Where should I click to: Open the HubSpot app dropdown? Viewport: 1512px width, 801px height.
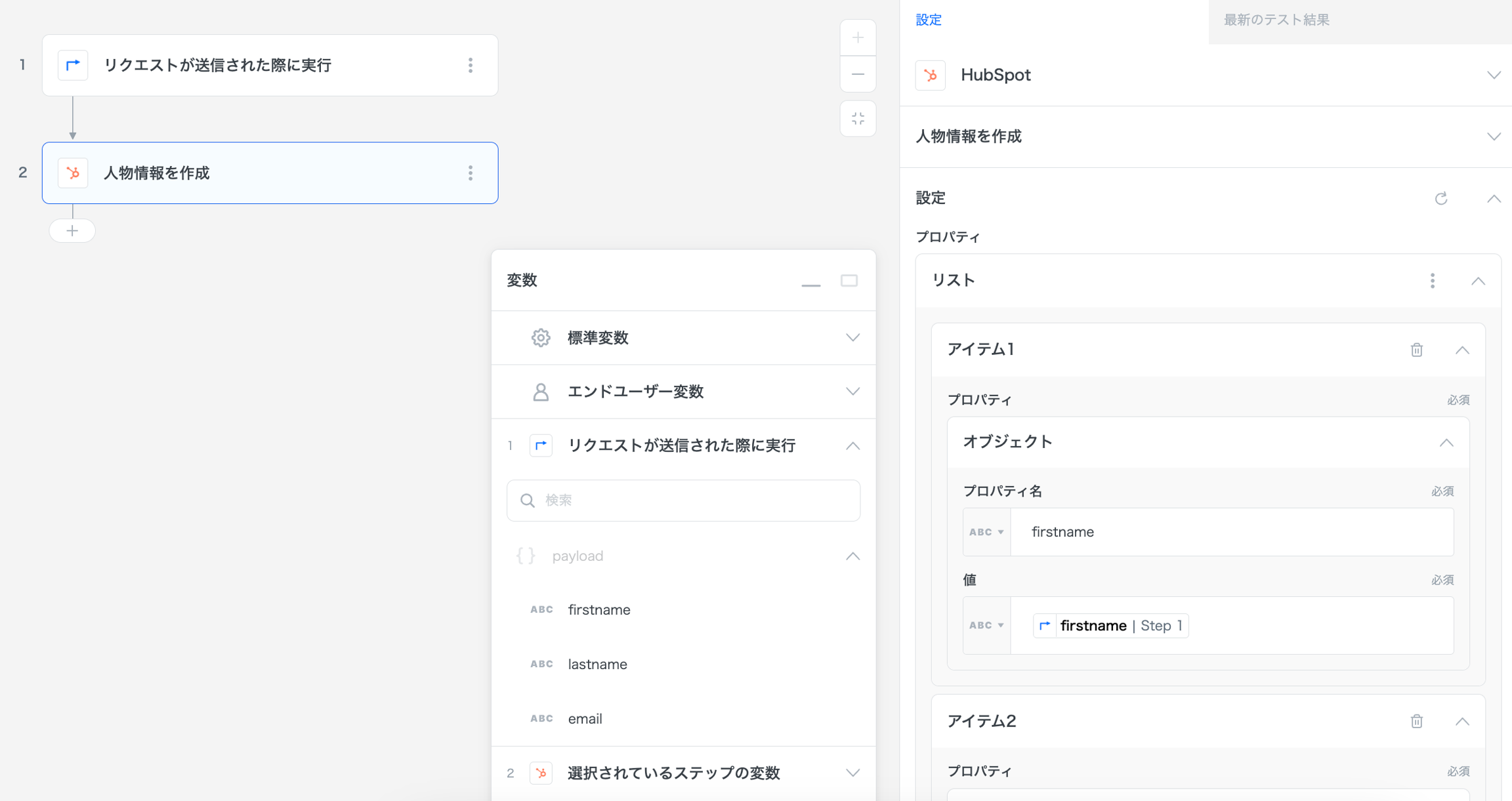pos(1493,75)
